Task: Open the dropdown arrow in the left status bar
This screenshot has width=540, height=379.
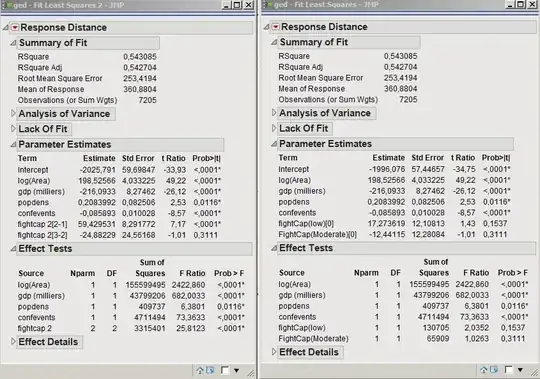Action: [x=237, y=371]
